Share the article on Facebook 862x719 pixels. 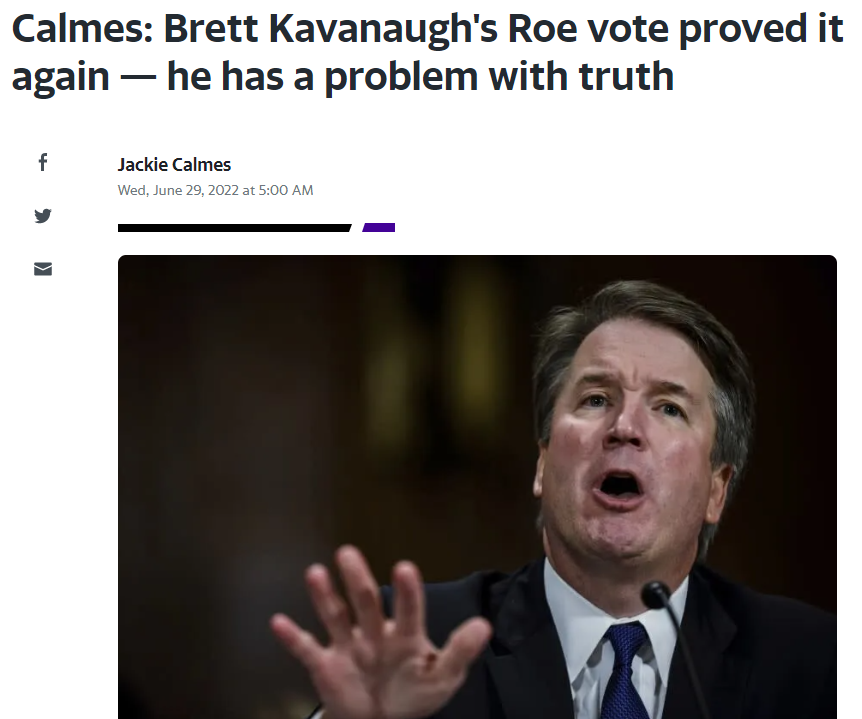click(x=42, y=162)
